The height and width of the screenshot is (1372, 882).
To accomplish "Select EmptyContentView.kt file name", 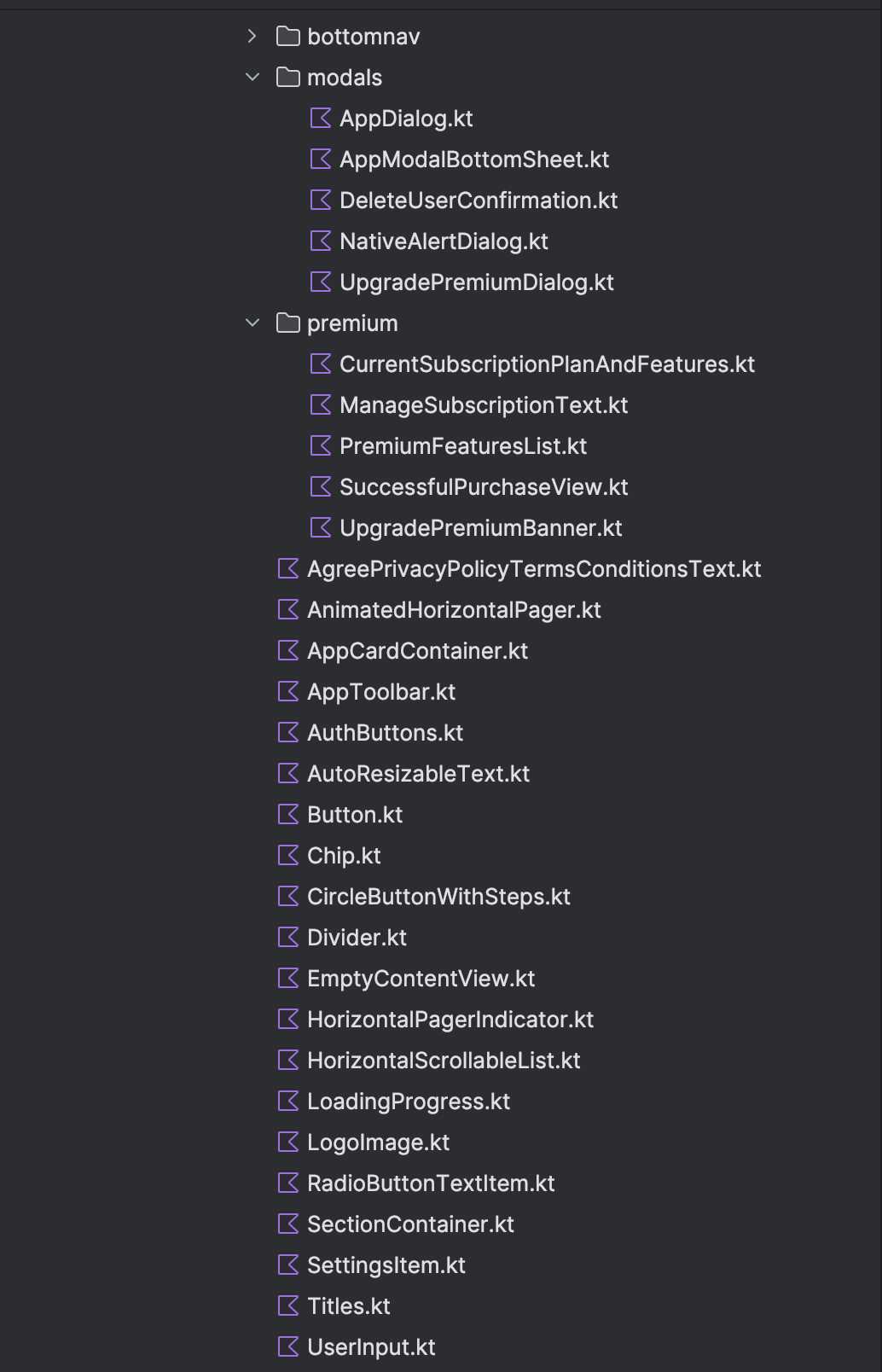I will pyautogui.click(x=421, y=979).
